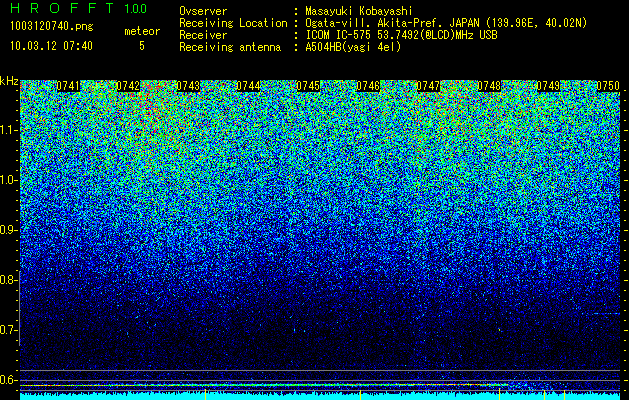Image resolution: width=629 pixels, height=400 pixels.
Task: Click the 0747 time marker
Action: (x=428, y=86)
